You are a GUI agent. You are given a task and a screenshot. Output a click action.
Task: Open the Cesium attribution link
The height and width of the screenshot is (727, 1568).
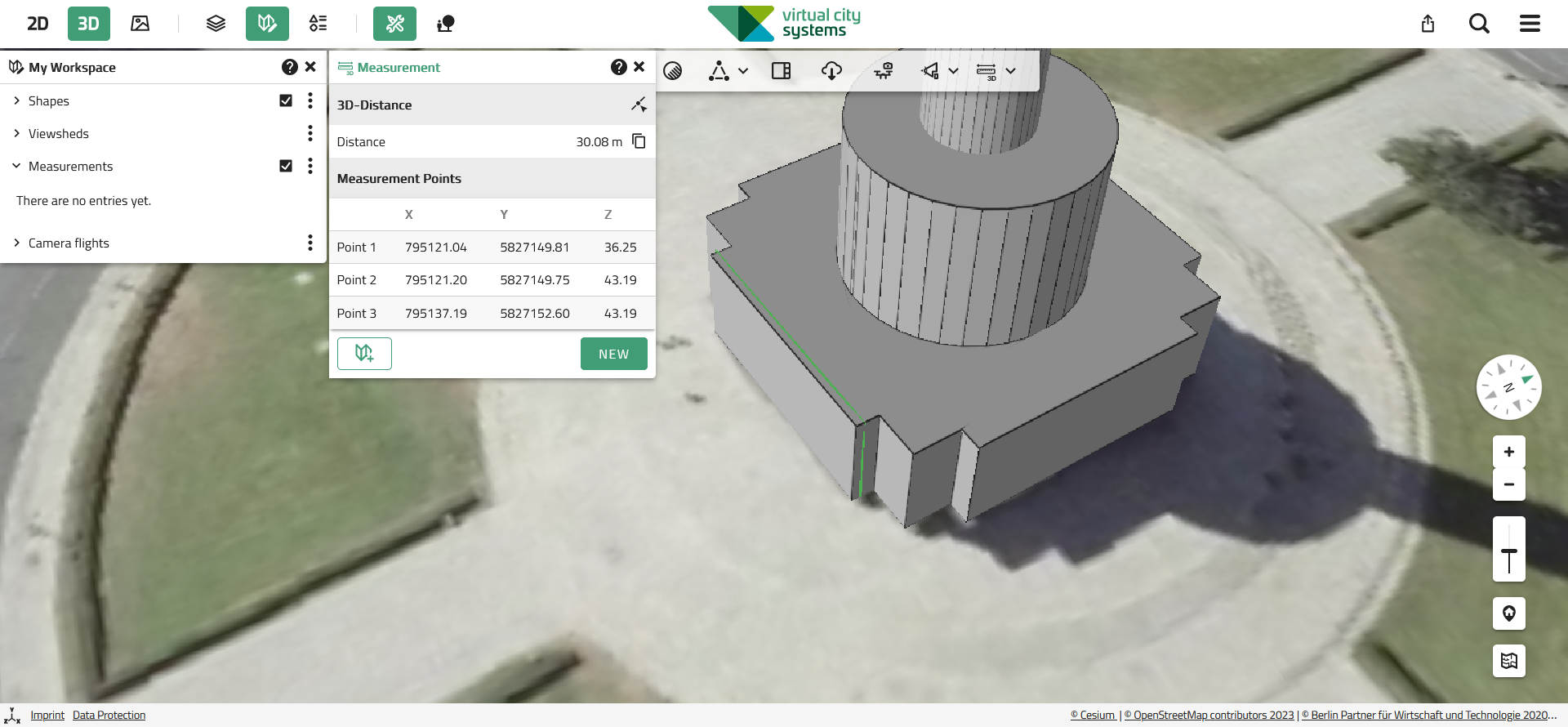[x=1093, y=715]
